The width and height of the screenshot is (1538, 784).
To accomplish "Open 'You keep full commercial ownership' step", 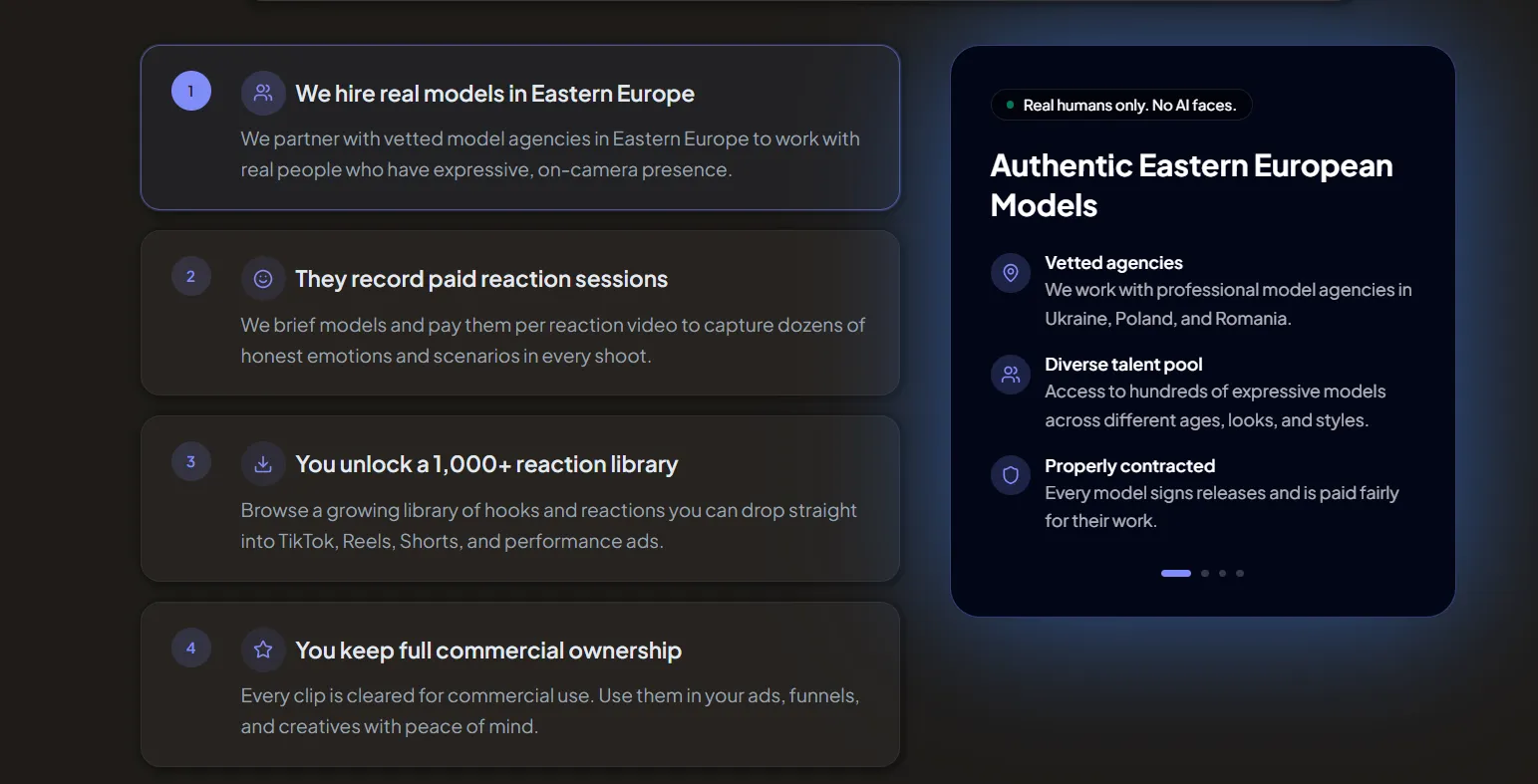I will 519,684.
